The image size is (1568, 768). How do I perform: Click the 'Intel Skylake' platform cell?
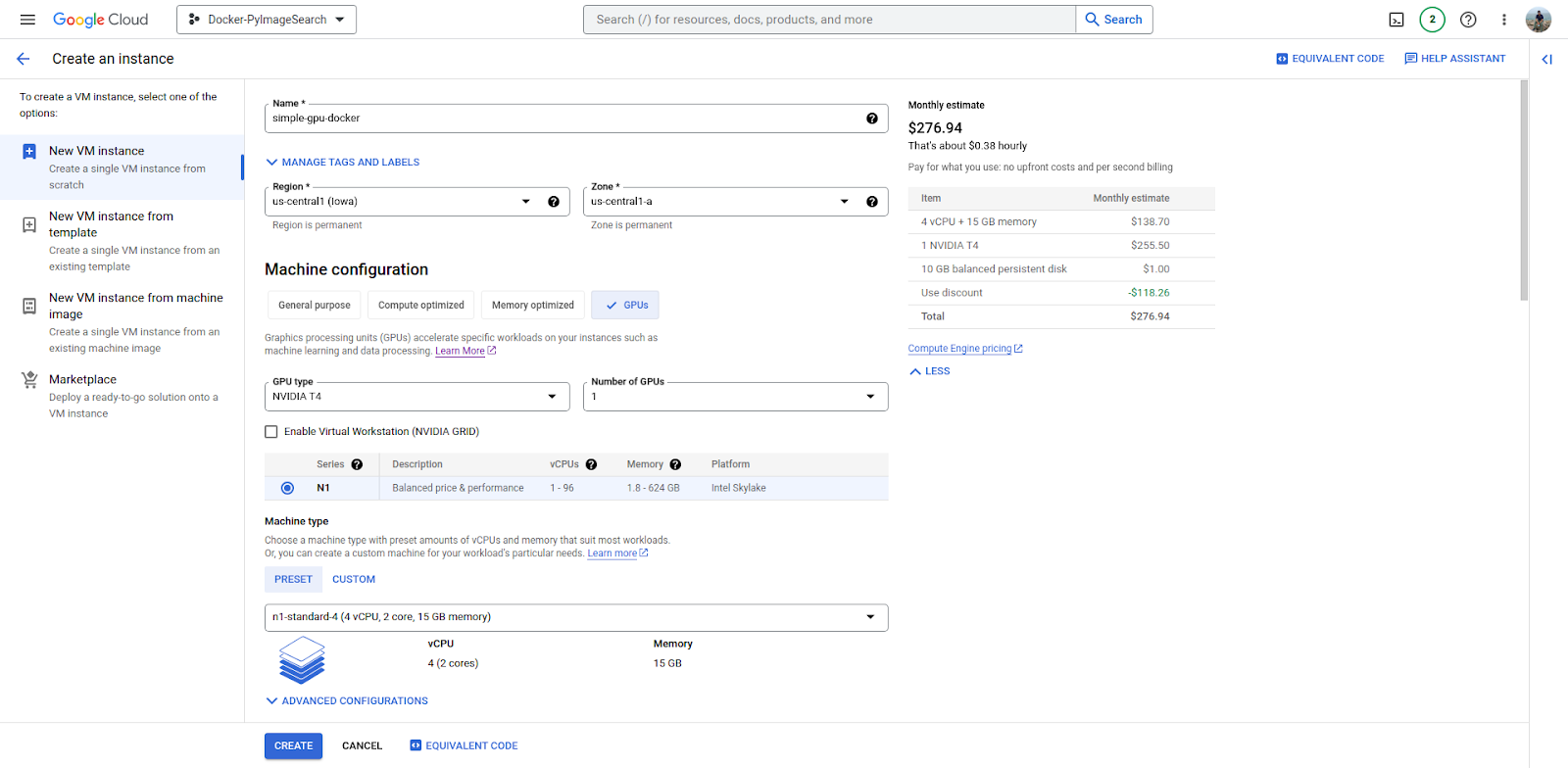(x=739, y=488)
